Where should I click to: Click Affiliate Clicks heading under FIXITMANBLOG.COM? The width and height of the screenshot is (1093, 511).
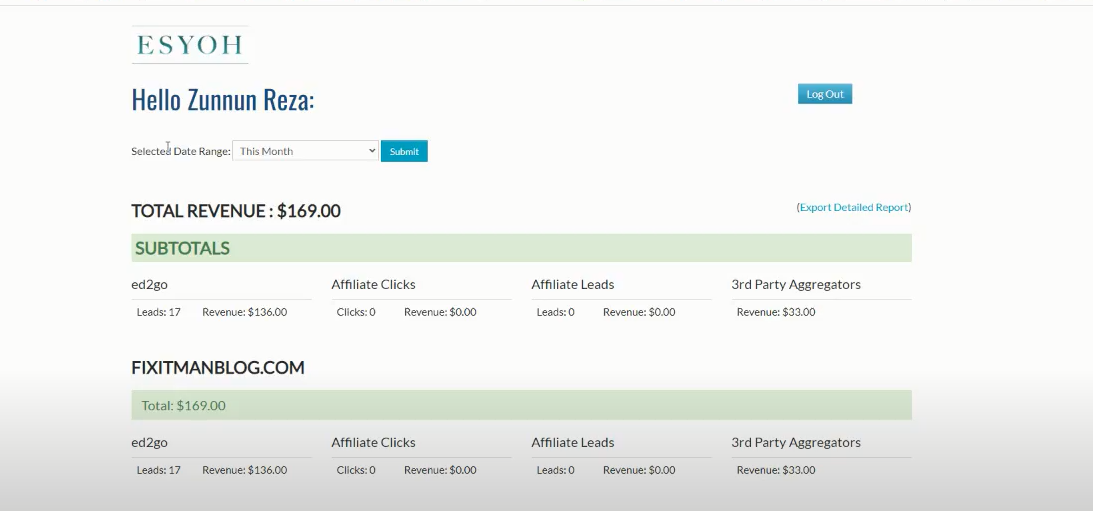point(374,443)
